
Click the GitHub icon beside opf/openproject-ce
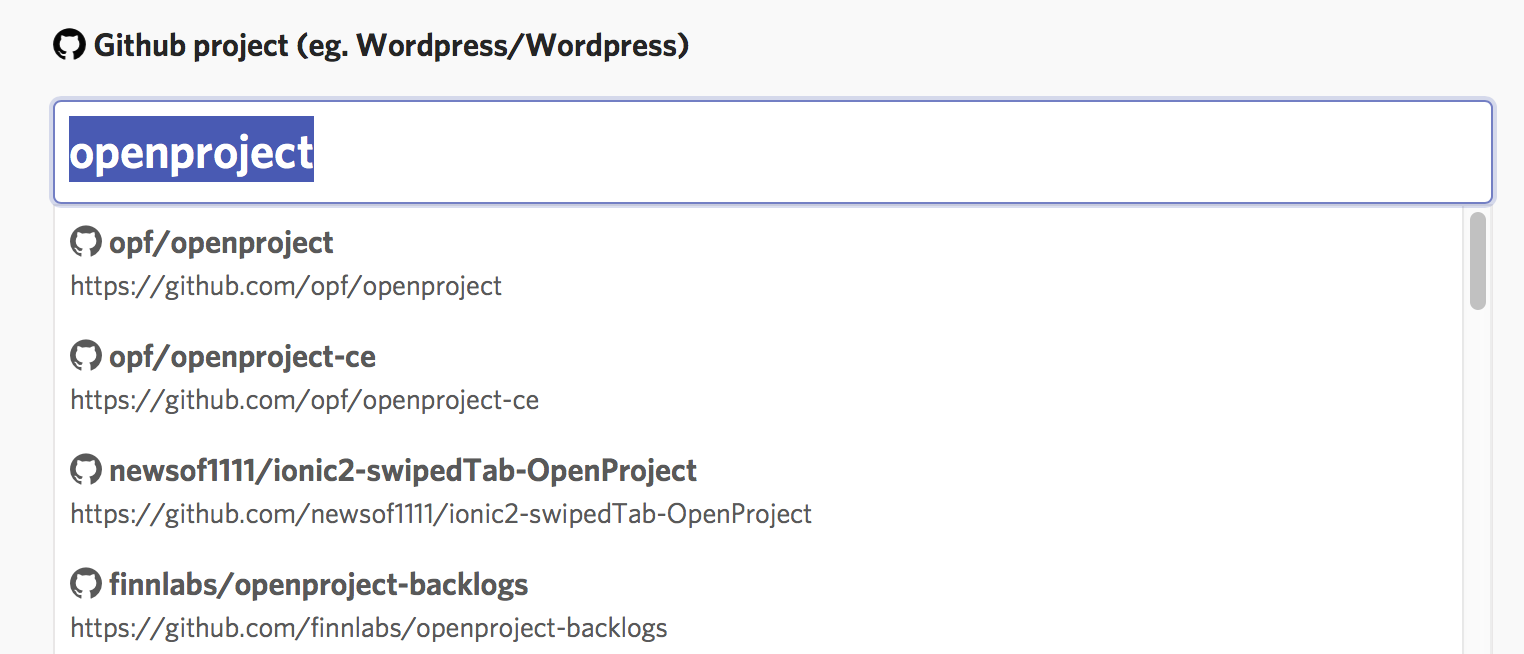(86, 356)
